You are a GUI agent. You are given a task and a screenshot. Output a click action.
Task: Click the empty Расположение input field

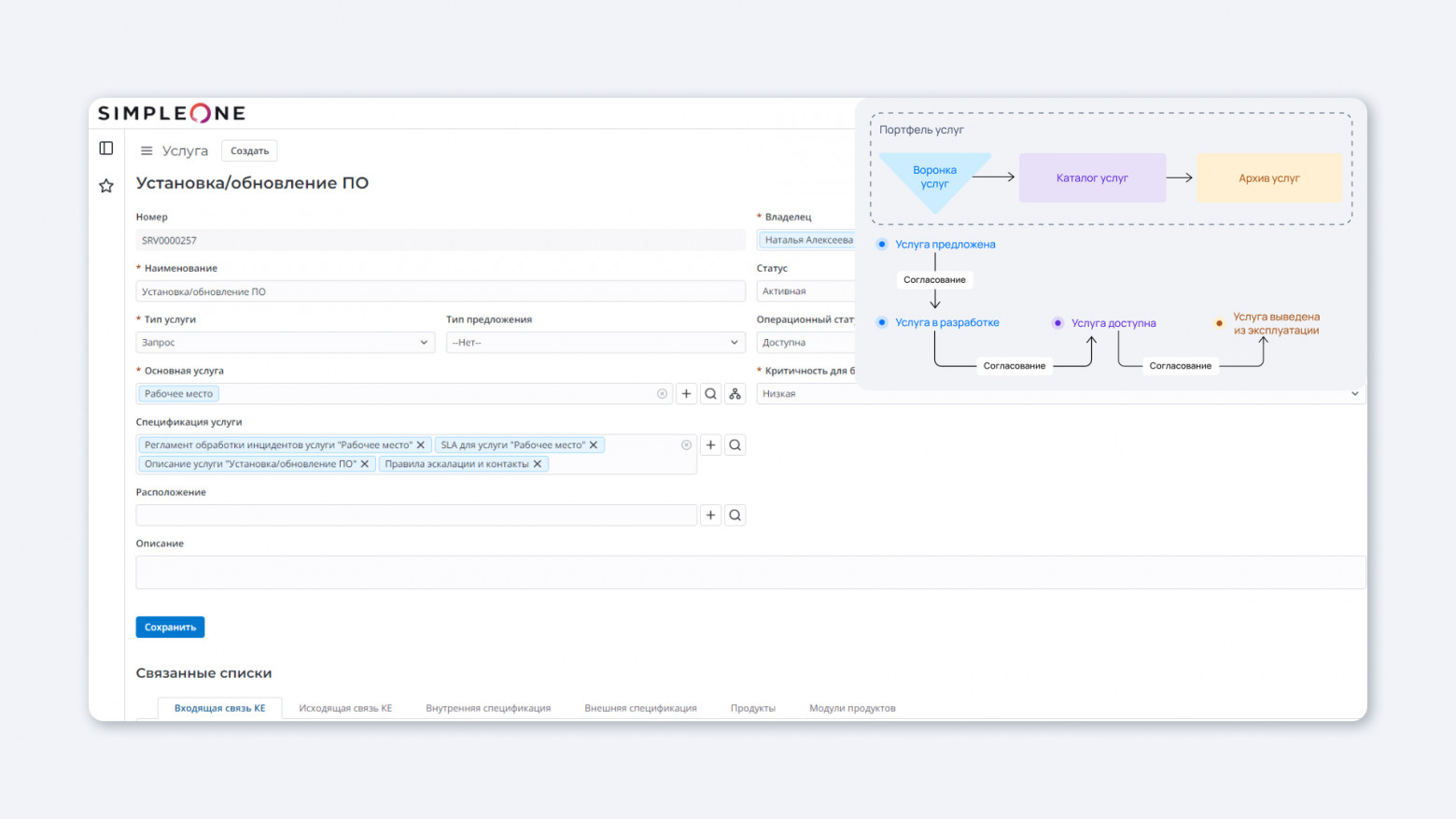[416, 515]
